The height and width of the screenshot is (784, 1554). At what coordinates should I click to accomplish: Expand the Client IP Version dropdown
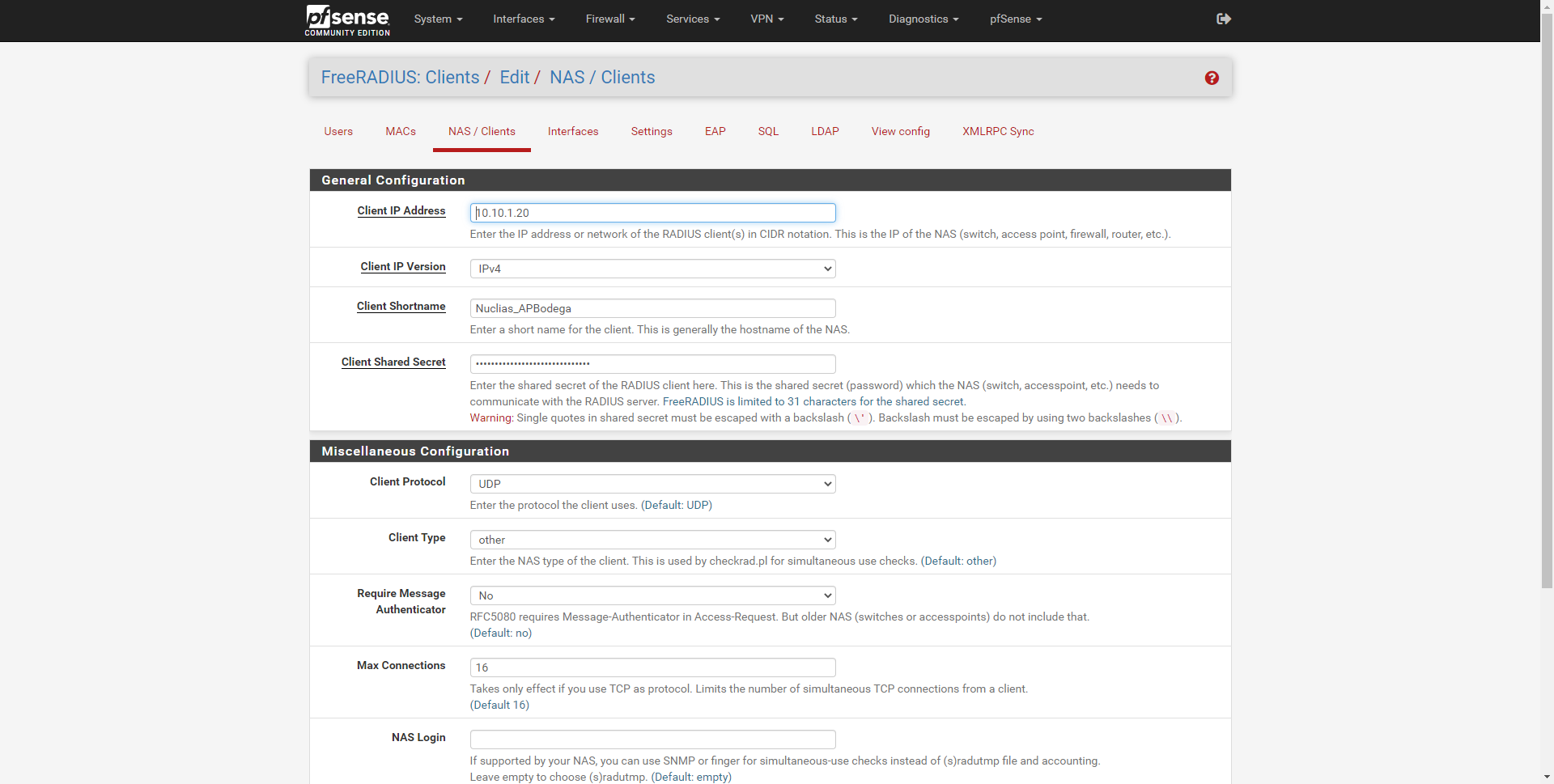tap(652, 269)
